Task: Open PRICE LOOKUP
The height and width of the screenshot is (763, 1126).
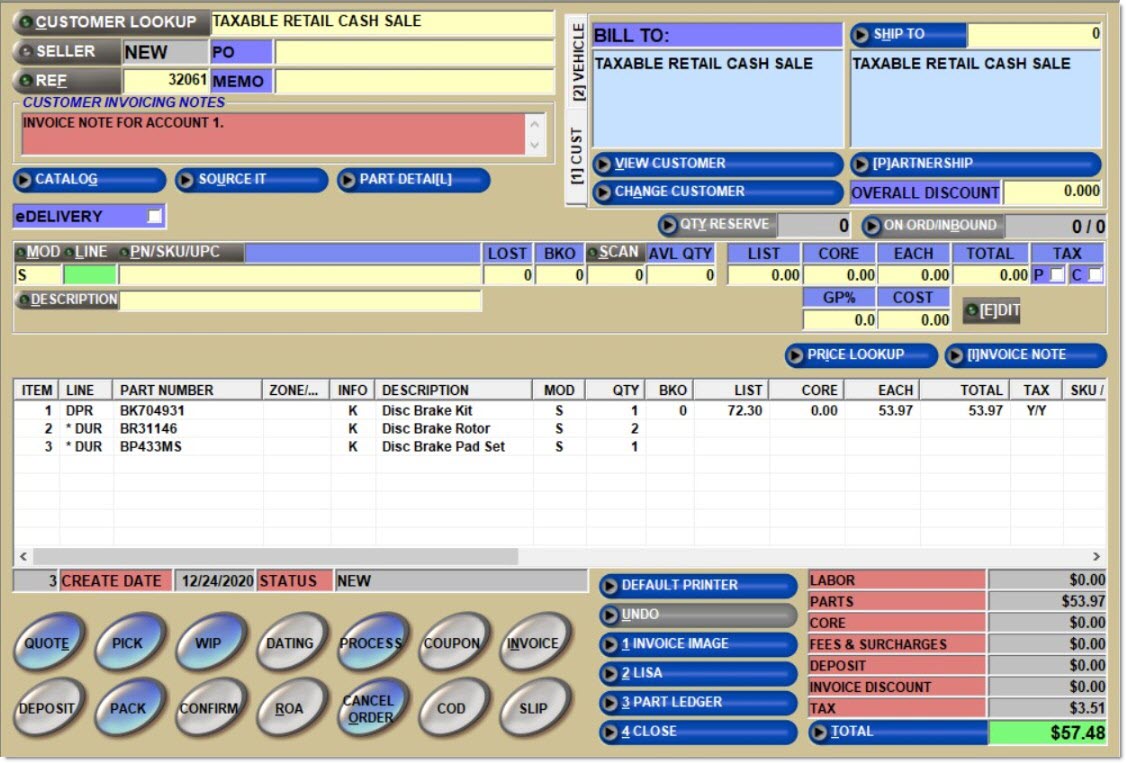Action: (x=861, y=355)
